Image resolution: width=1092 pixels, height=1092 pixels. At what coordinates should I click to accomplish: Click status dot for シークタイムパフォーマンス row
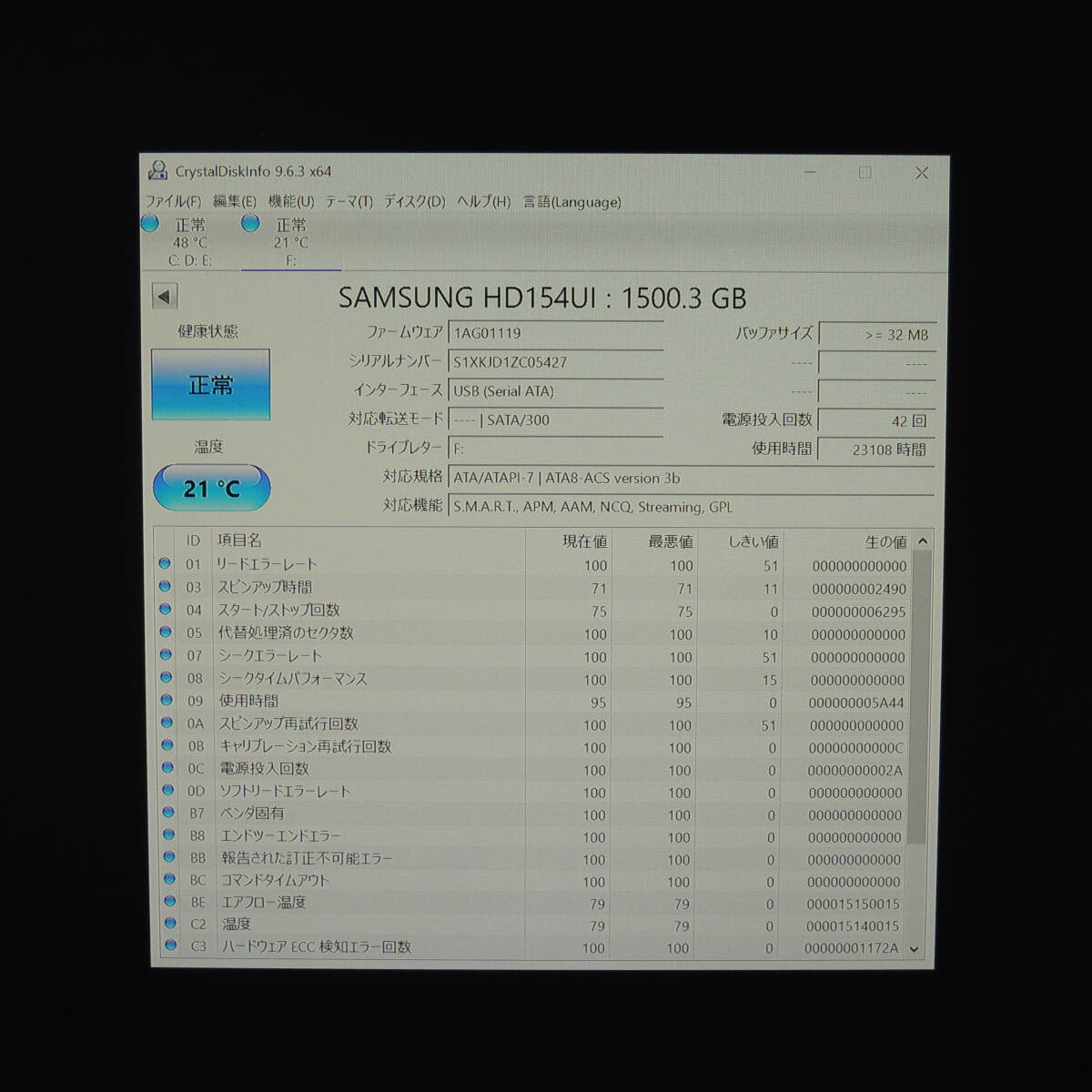(167, 677)
